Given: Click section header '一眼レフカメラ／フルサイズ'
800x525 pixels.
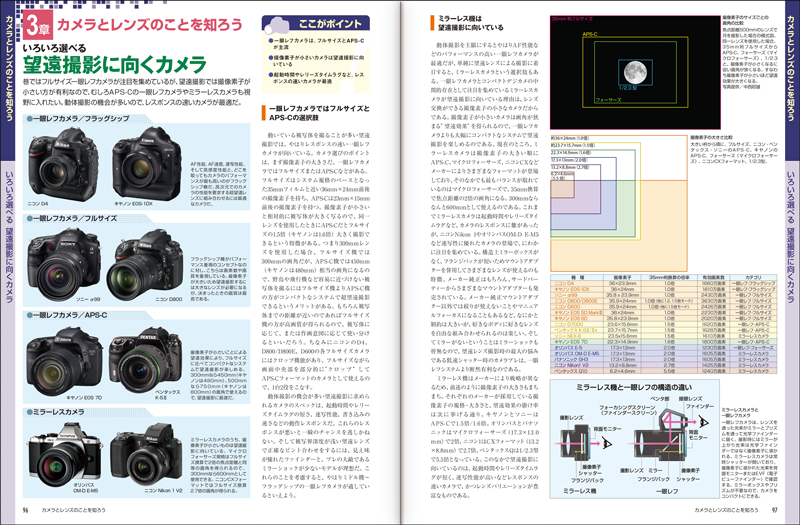Looking at the screenshot, I should [74, 218].
